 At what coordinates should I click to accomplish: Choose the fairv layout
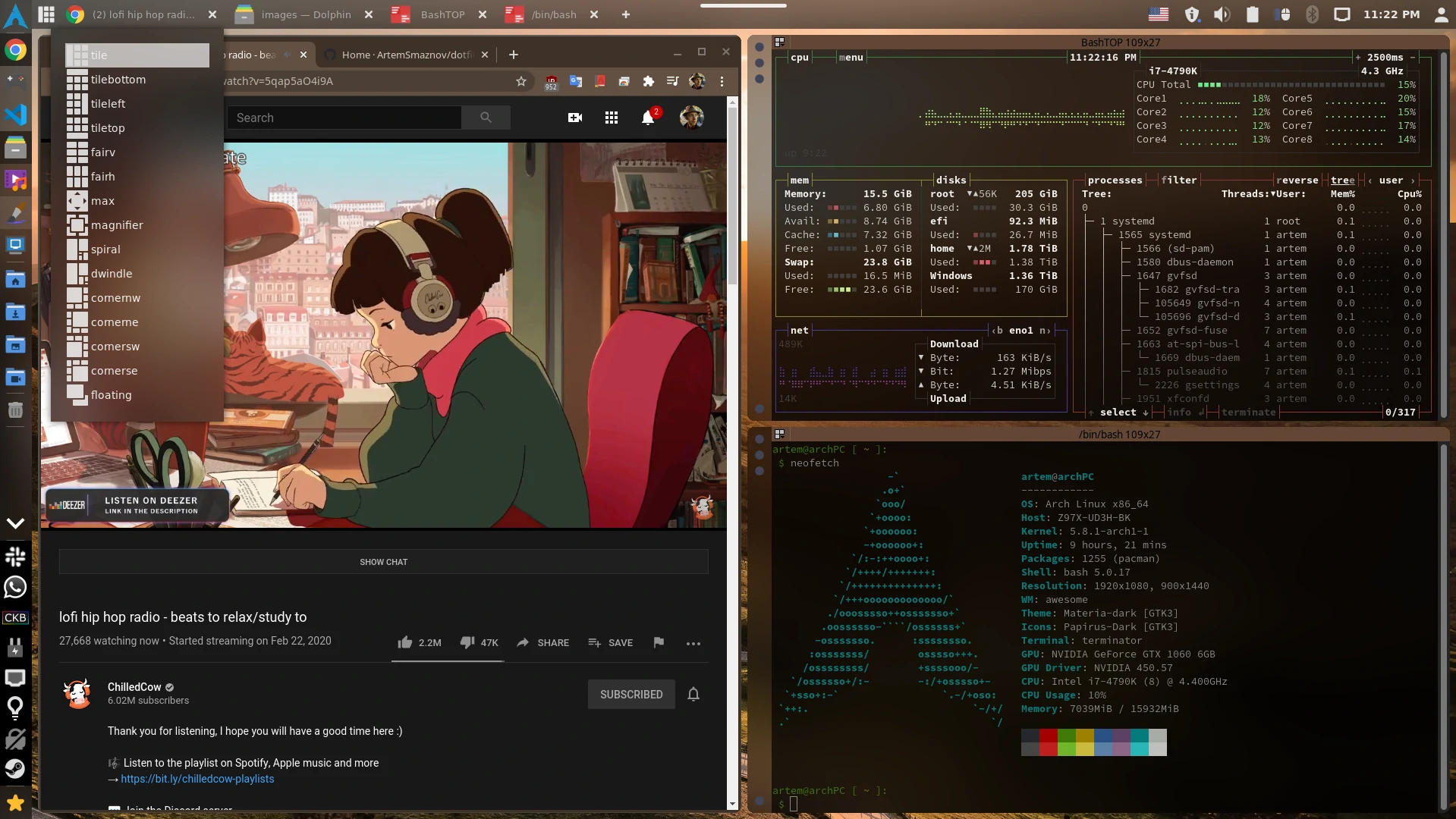click(x=137, y=152)
